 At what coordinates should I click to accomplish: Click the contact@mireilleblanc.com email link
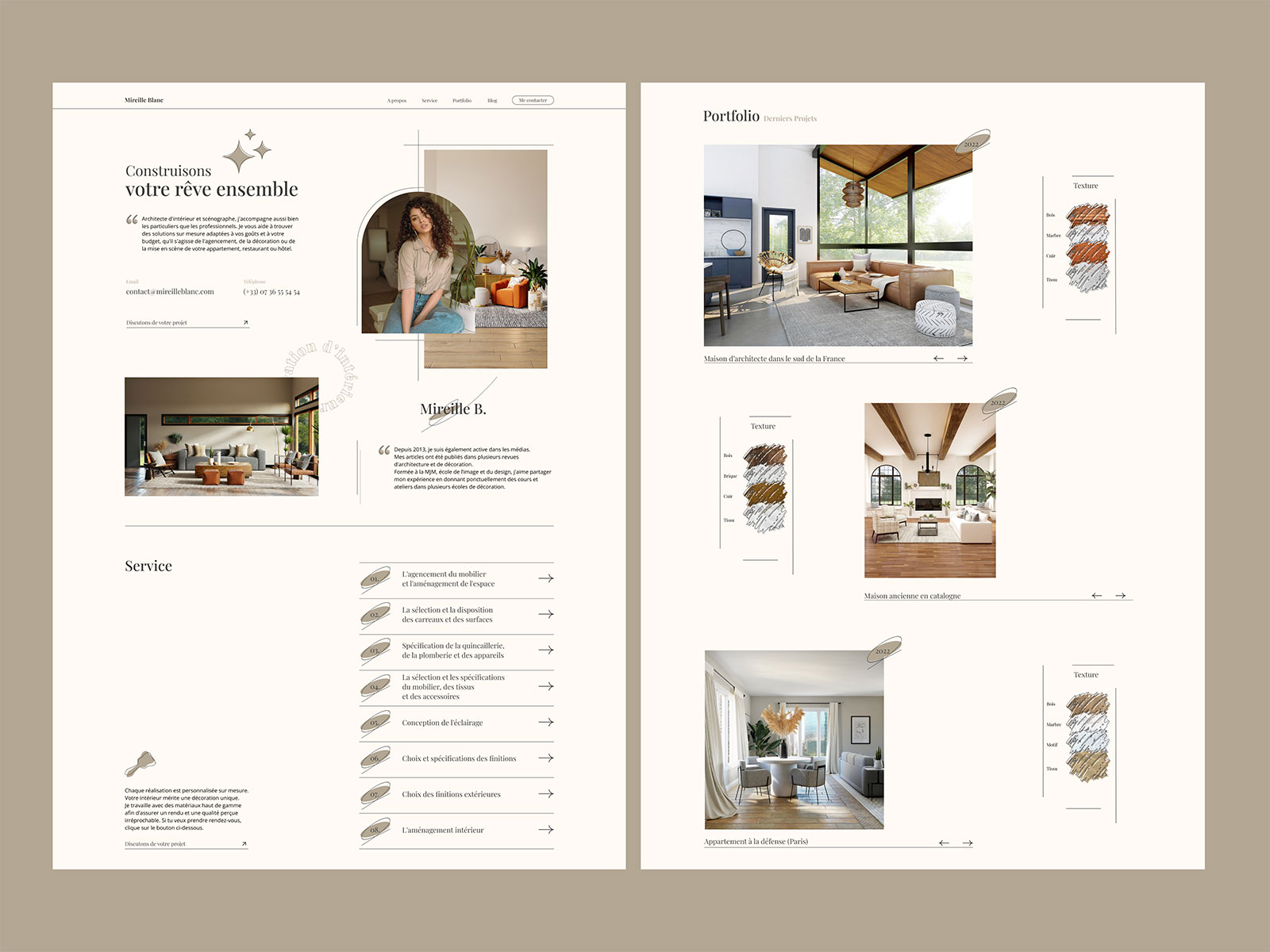click(x=170, y=292)
